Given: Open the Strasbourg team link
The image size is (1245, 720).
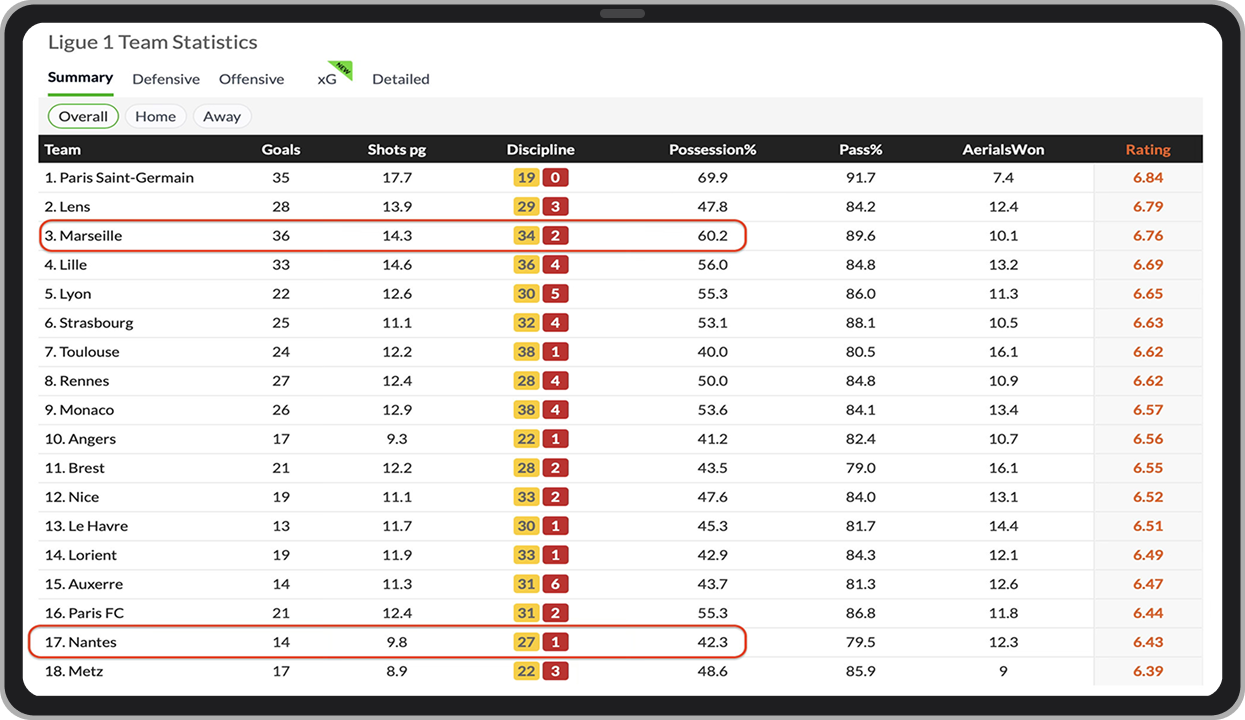Looking at the screenshot, I should 95,323.
